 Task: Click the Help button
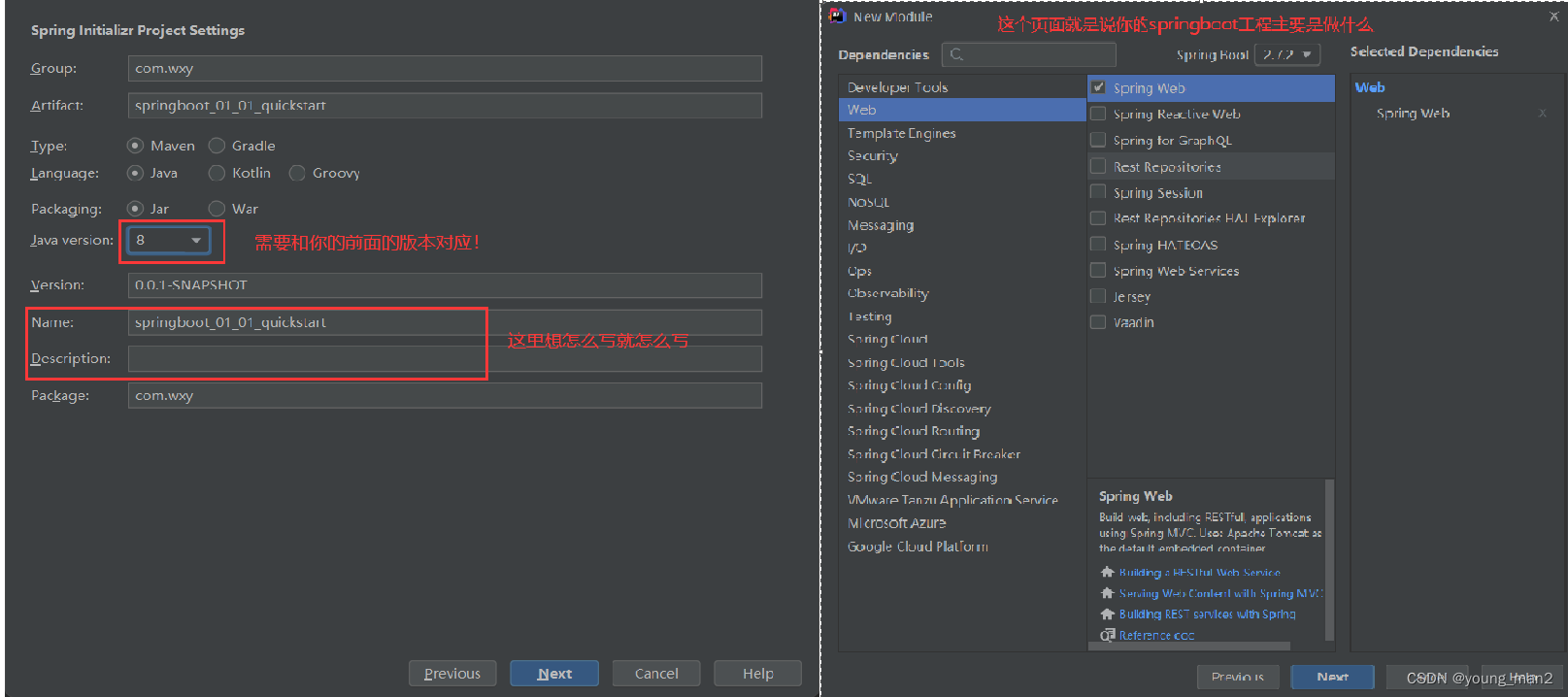coord(758,674)
